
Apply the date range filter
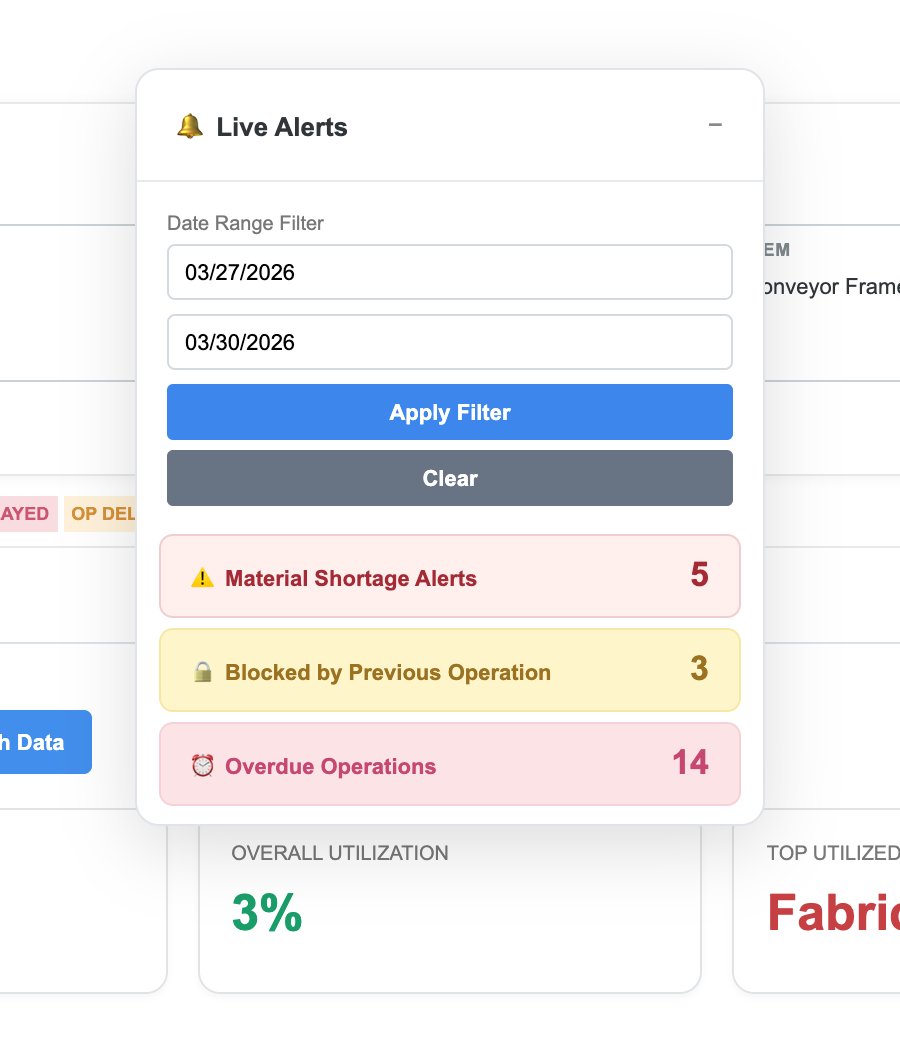pyautogui.click(x=450, y=412)
